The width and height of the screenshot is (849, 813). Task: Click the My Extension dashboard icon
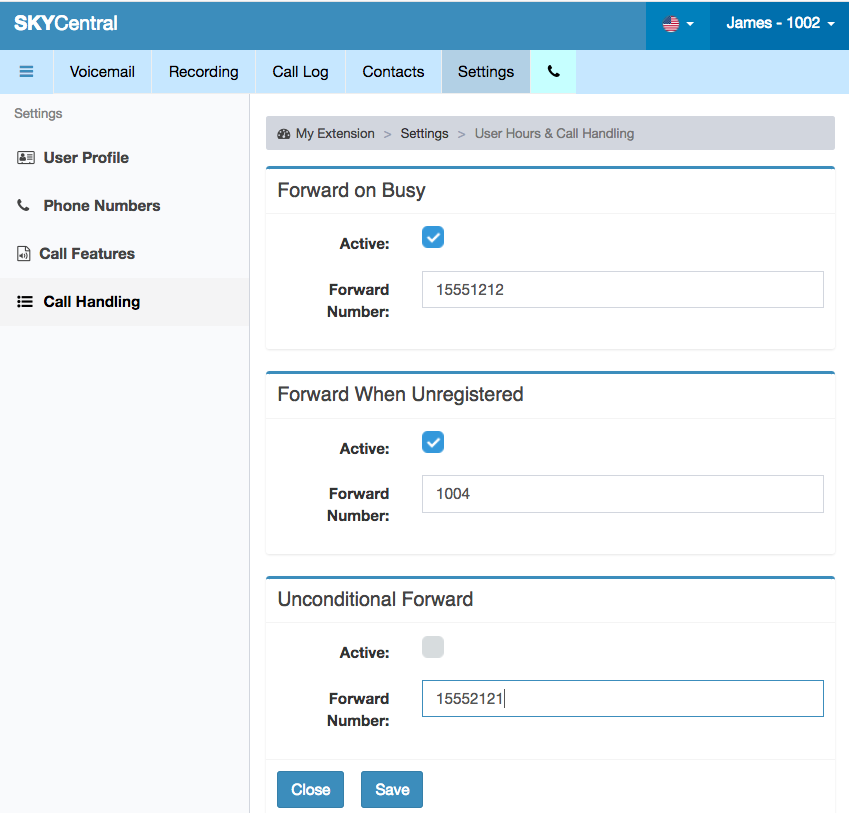pos(284,134)
